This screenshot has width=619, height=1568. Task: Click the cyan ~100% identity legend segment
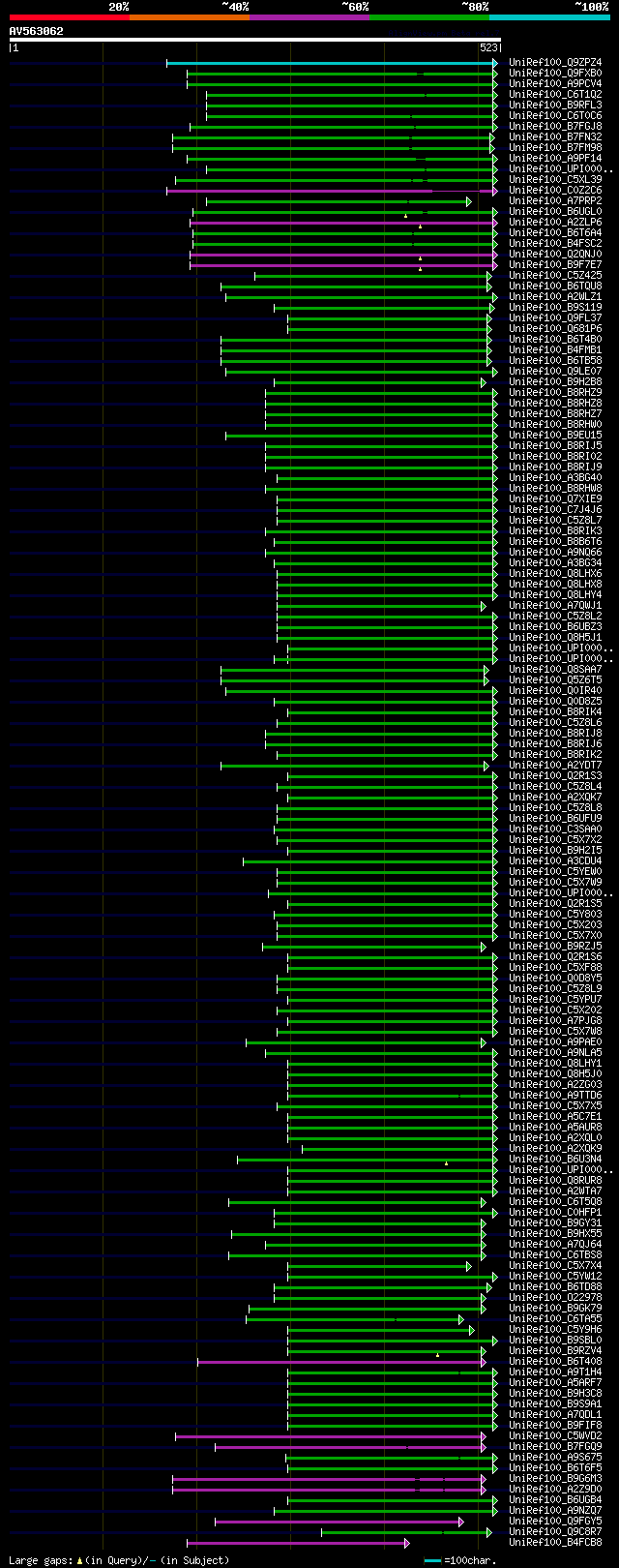click(549, 17)
